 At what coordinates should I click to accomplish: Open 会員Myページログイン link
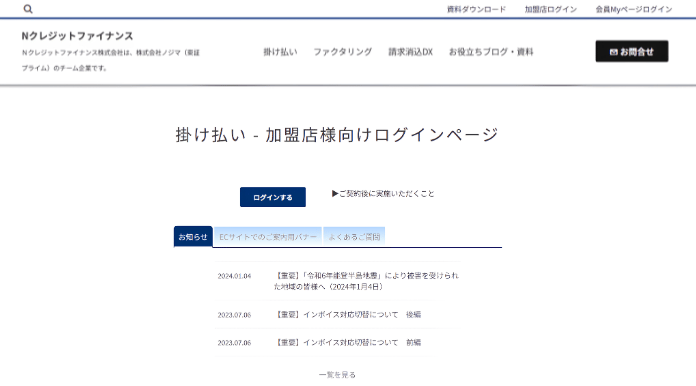click(x=634, y=9)
